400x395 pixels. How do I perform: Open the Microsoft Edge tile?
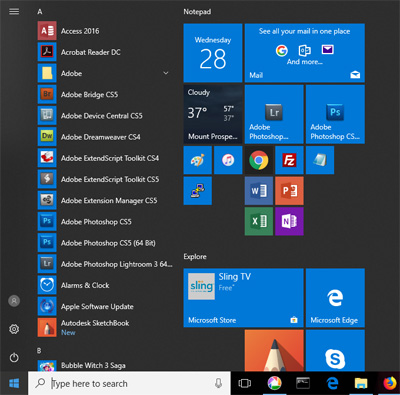click(x=335, y=298)
